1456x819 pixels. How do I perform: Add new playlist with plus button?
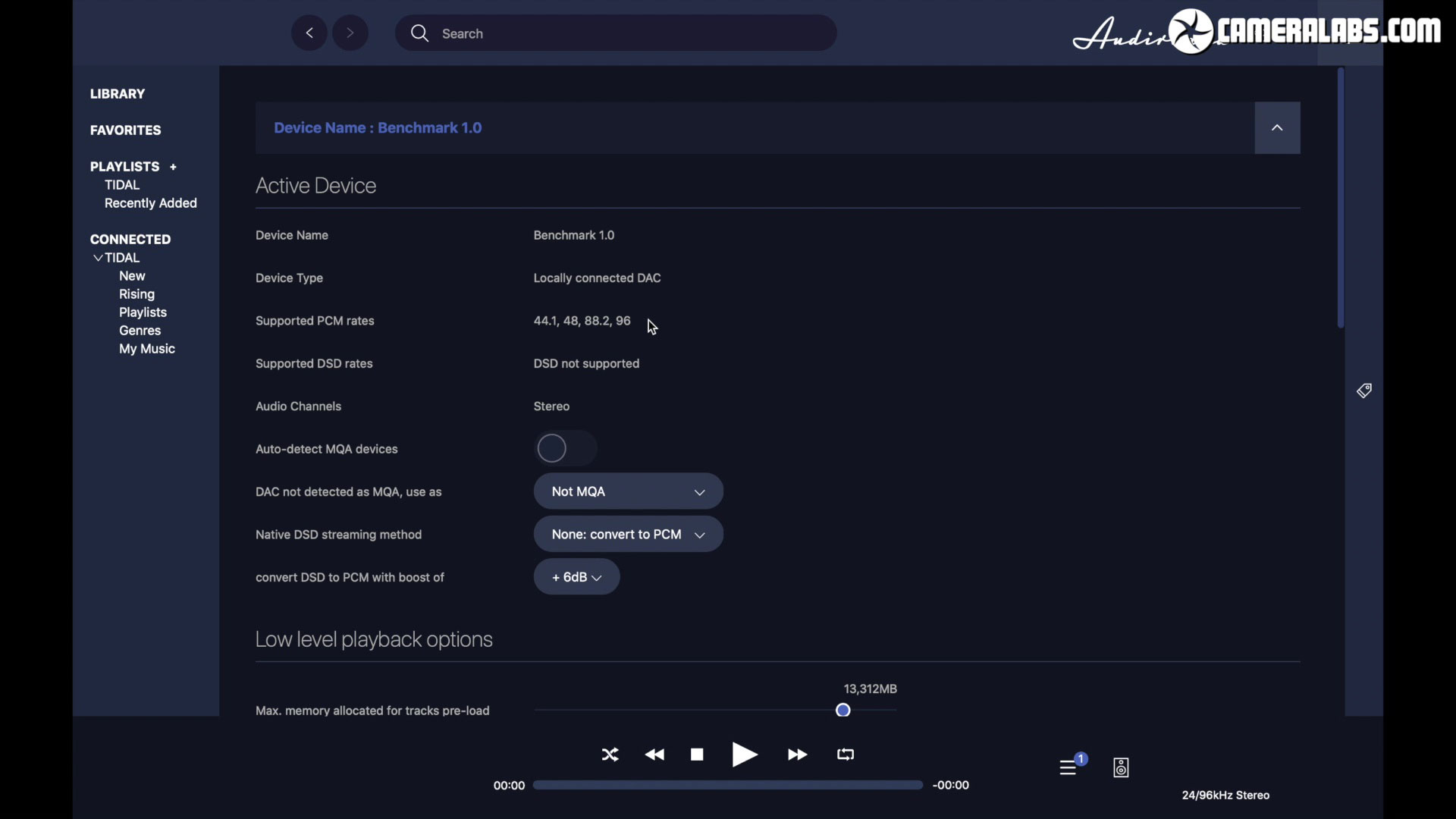(173, 167)
